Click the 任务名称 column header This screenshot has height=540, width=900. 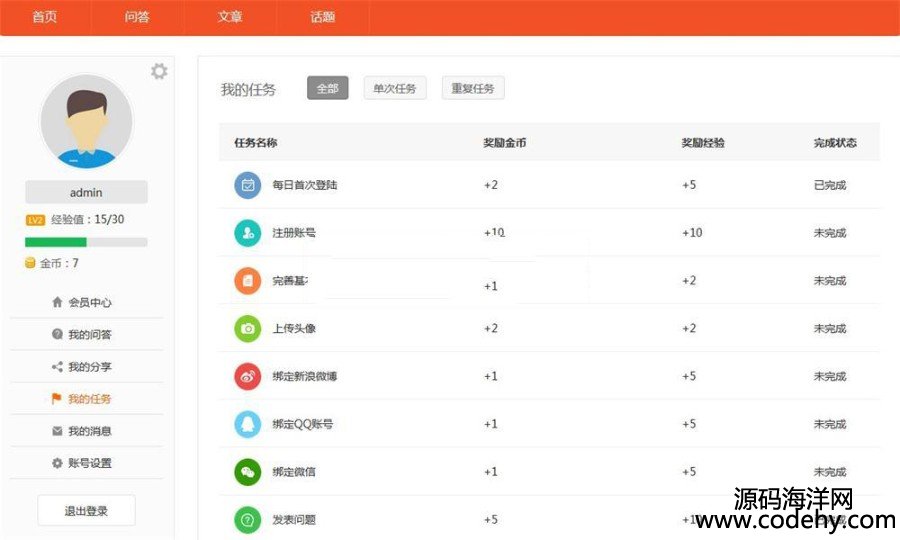[256, 142]
